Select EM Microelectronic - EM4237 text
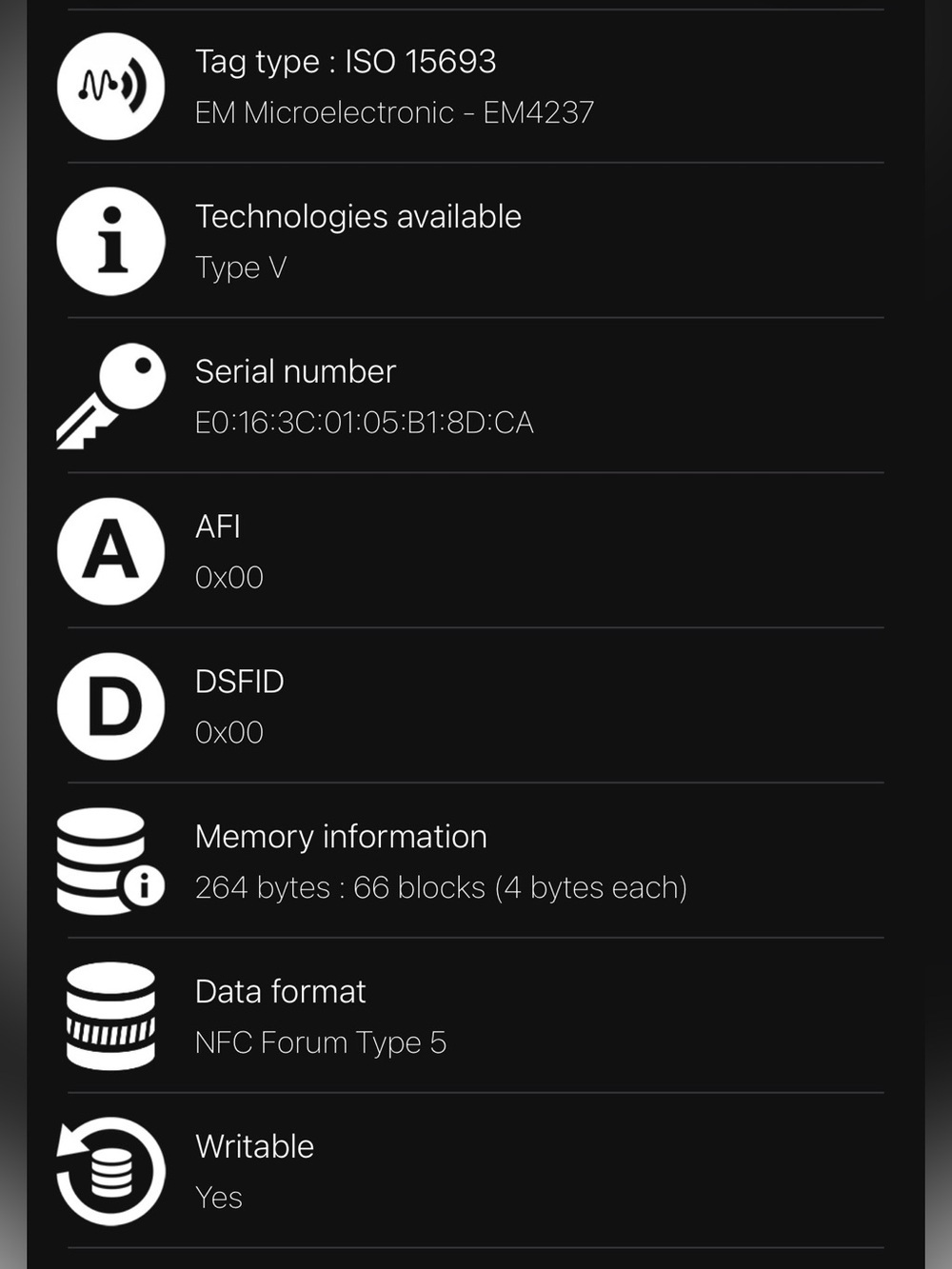Image resolution: width=952 pixels, height=1269 pixels. point(394,112)
